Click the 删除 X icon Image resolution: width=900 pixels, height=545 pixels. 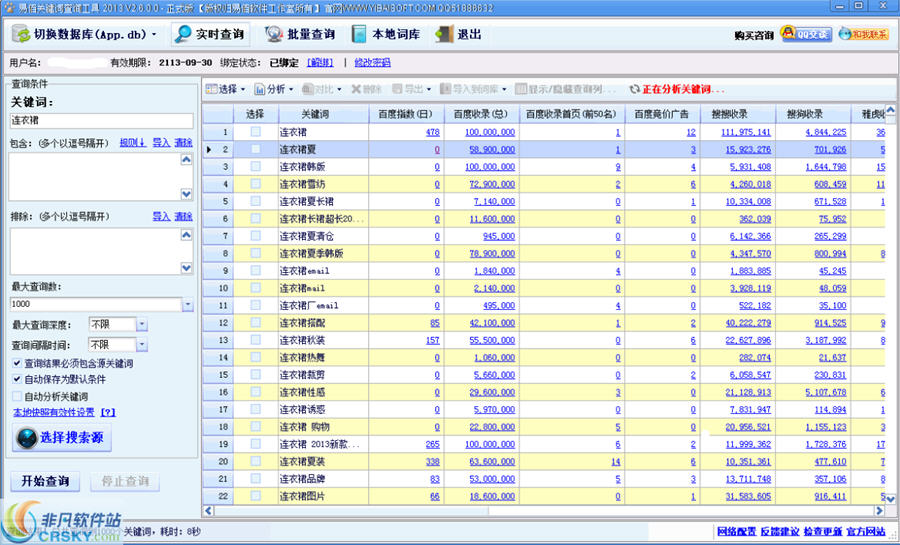[x=356, y=89]
